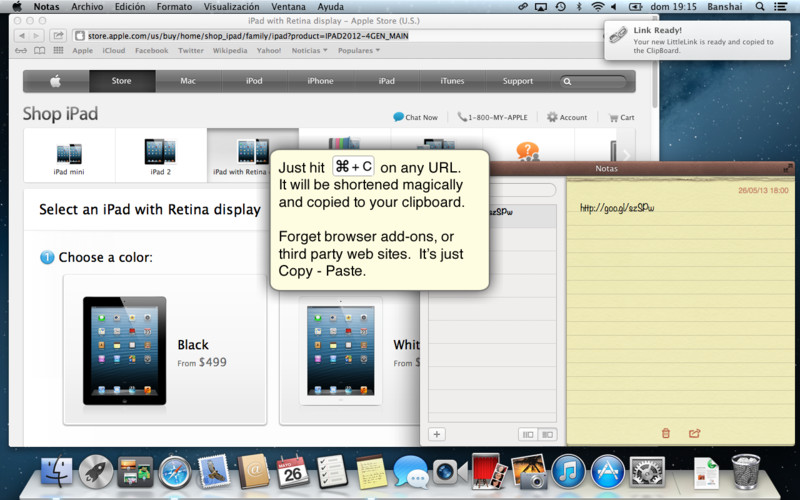Open iTunes music note in Dock
Viewport: 800px width, 500px height.
pyautogui.click(x=568, y=471)
